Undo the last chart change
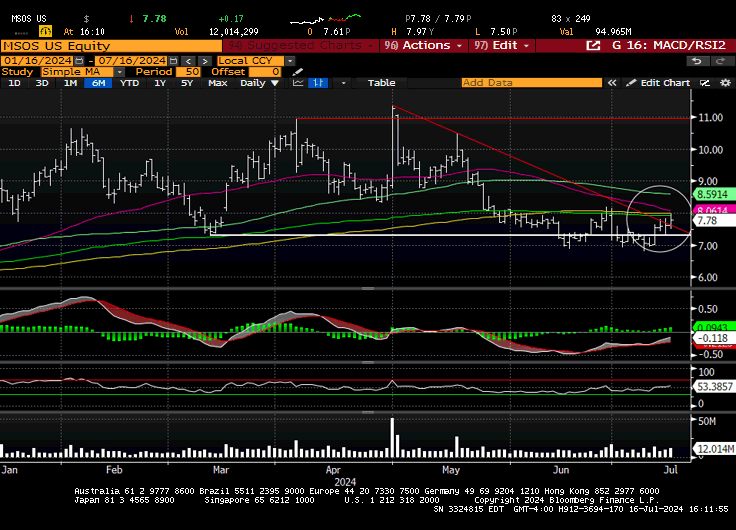The width and height of the screenshot is (736, 530). [697, 61]
